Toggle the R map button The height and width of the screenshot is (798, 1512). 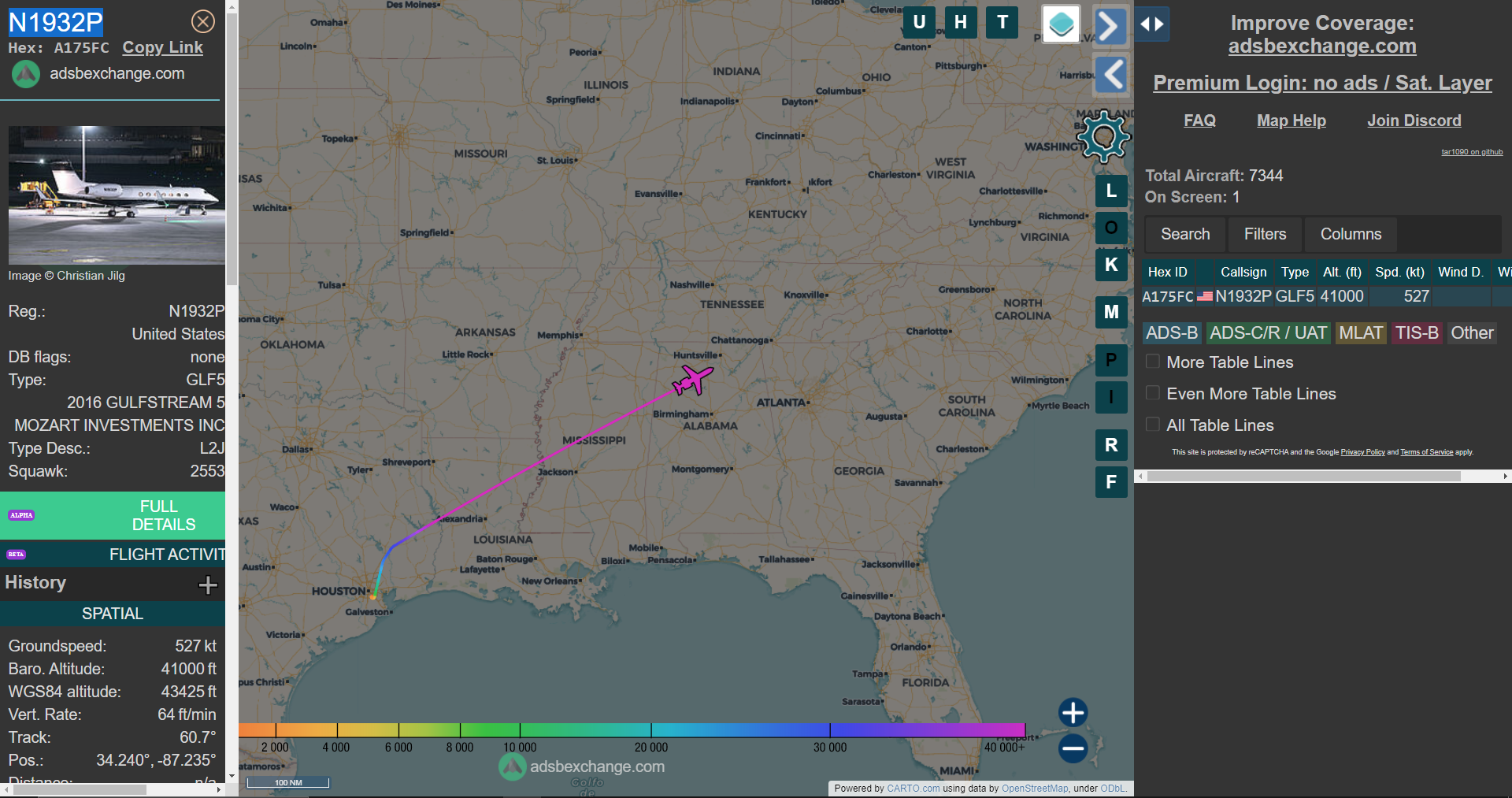click(x=1111, y=445)
